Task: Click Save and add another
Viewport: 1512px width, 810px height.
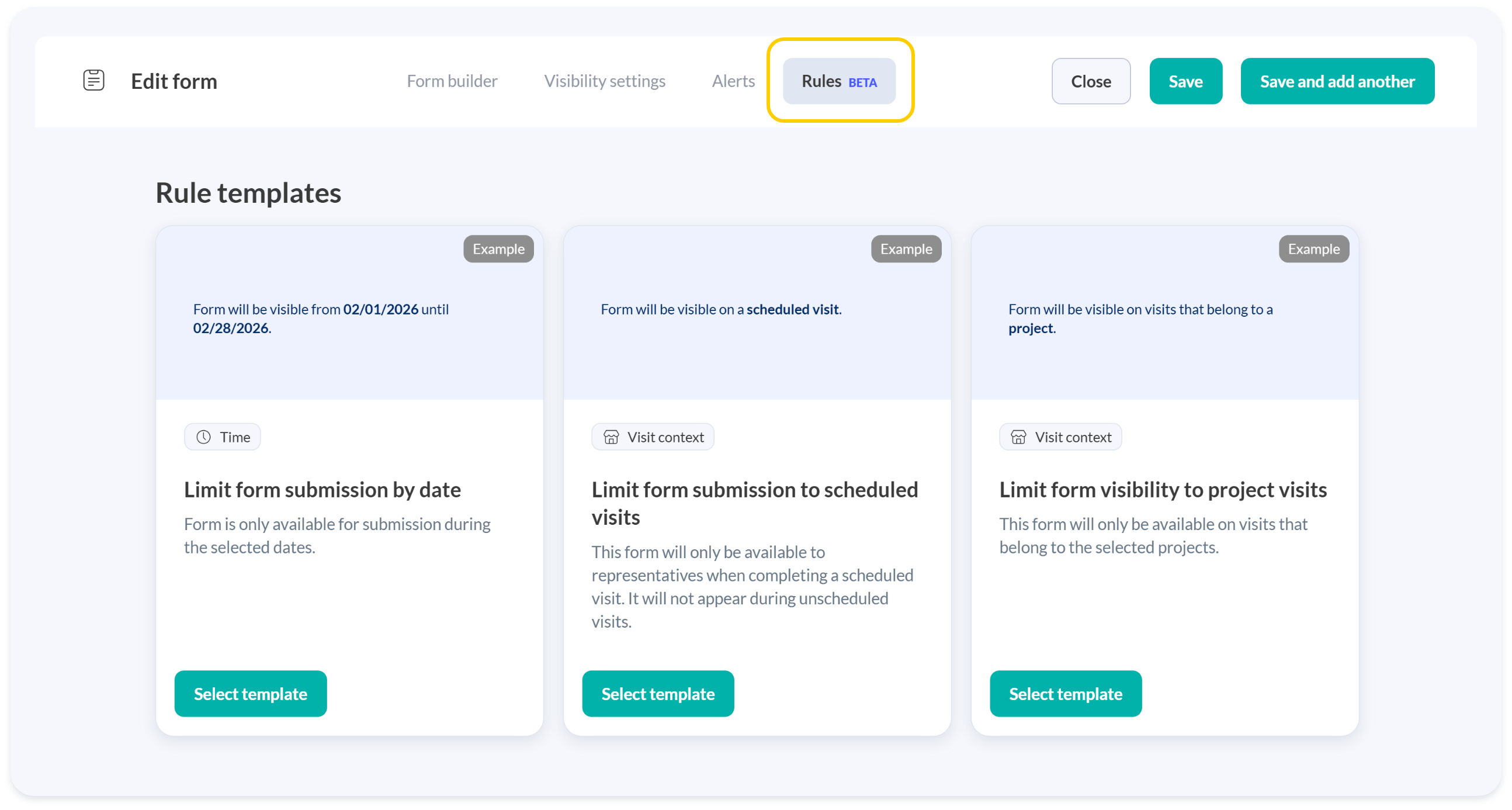Action: point(1337,81)
